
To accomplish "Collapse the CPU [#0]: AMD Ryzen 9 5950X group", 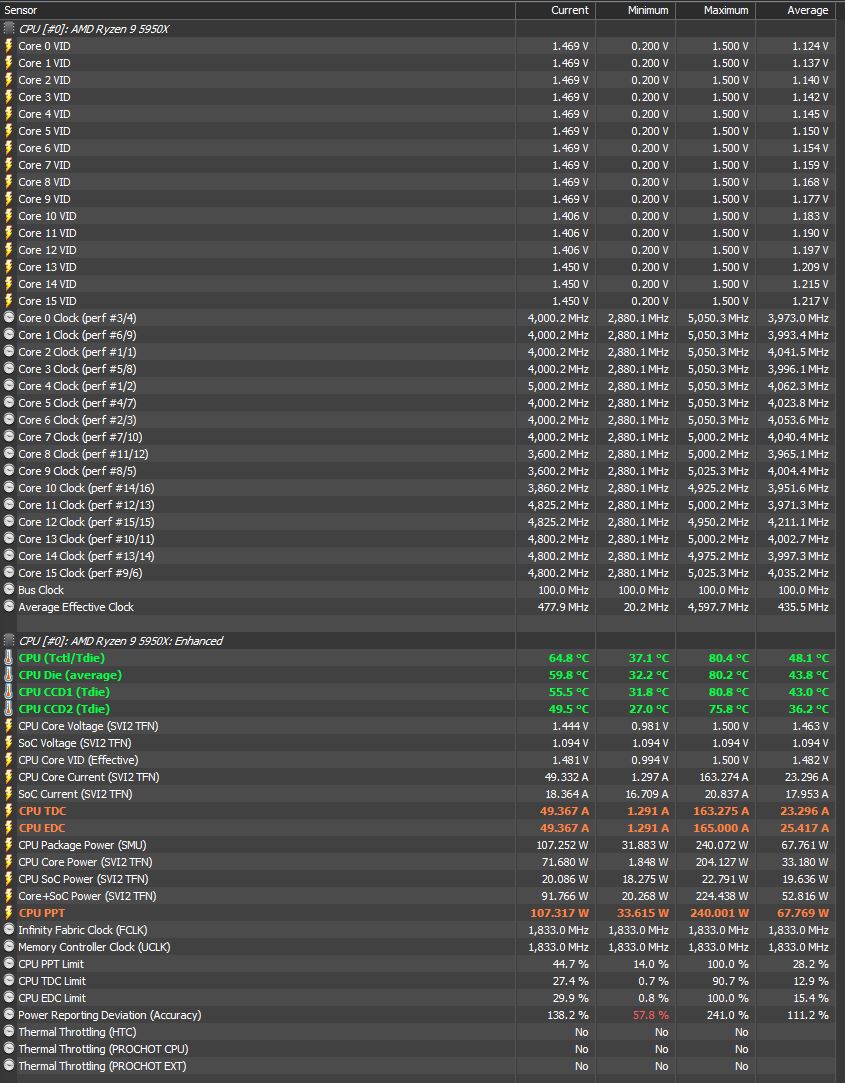I will click(x=8, y=29).
